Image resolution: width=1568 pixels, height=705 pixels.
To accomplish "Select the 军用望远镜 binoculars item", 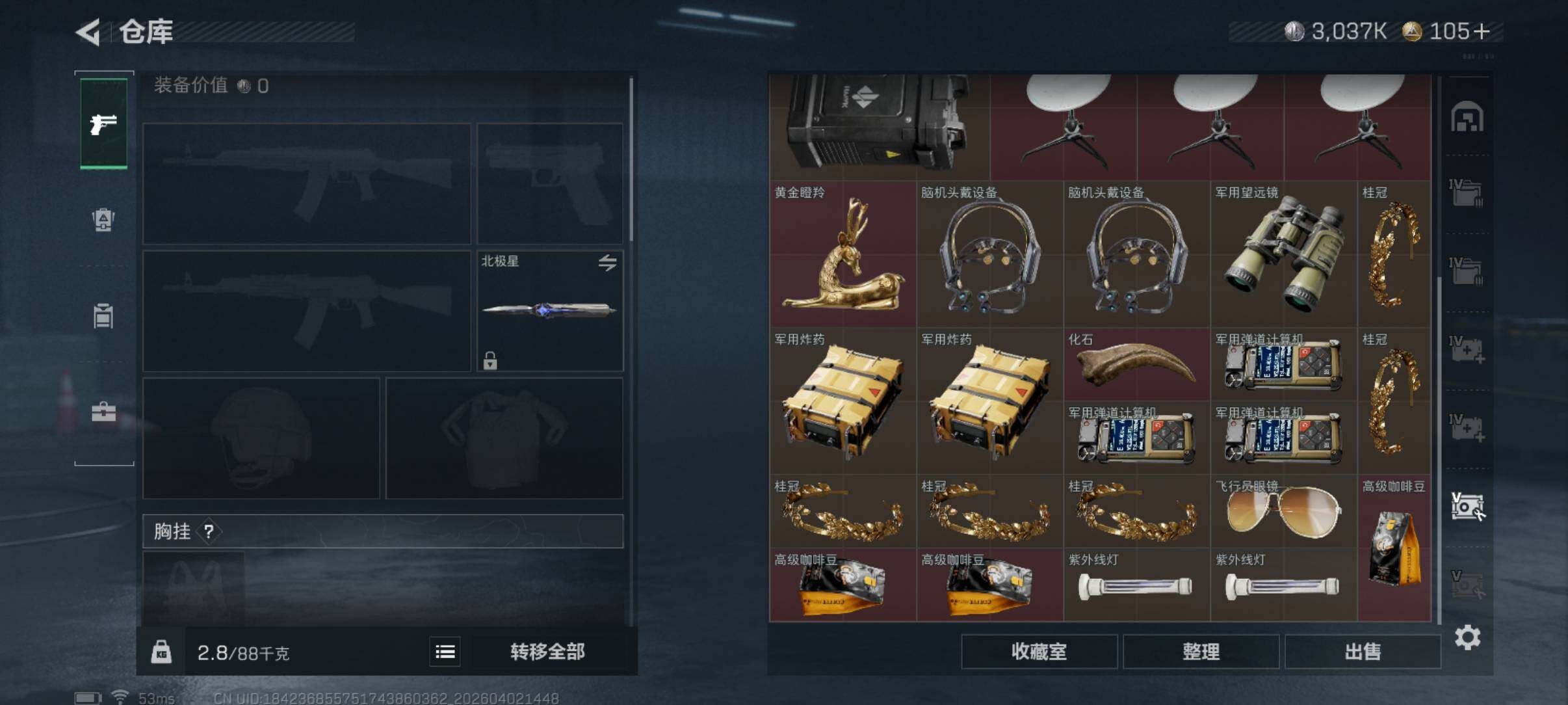I will coord(1284,254).
